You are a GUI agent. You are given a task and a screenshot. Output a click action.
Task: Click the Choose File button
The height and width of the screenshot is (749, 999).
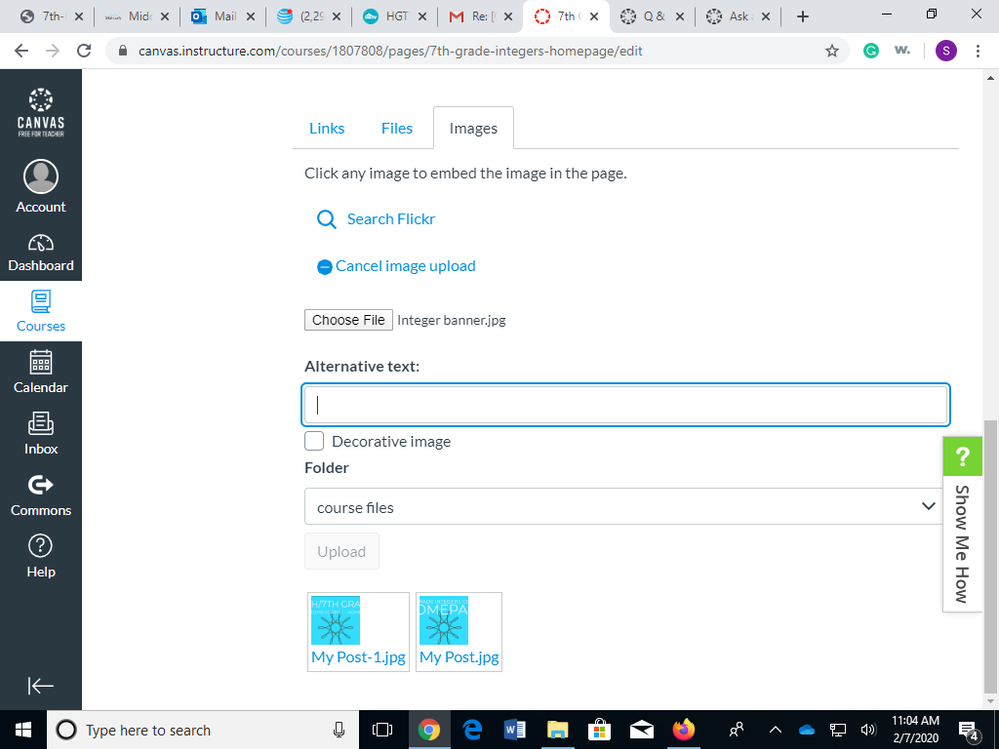point(348,320)
